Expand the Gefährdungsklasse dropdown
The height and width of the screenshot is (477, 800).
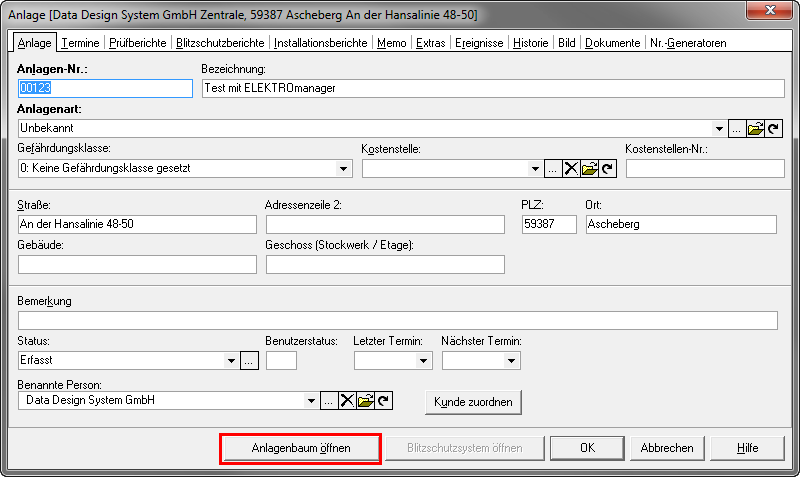point(343,169)
